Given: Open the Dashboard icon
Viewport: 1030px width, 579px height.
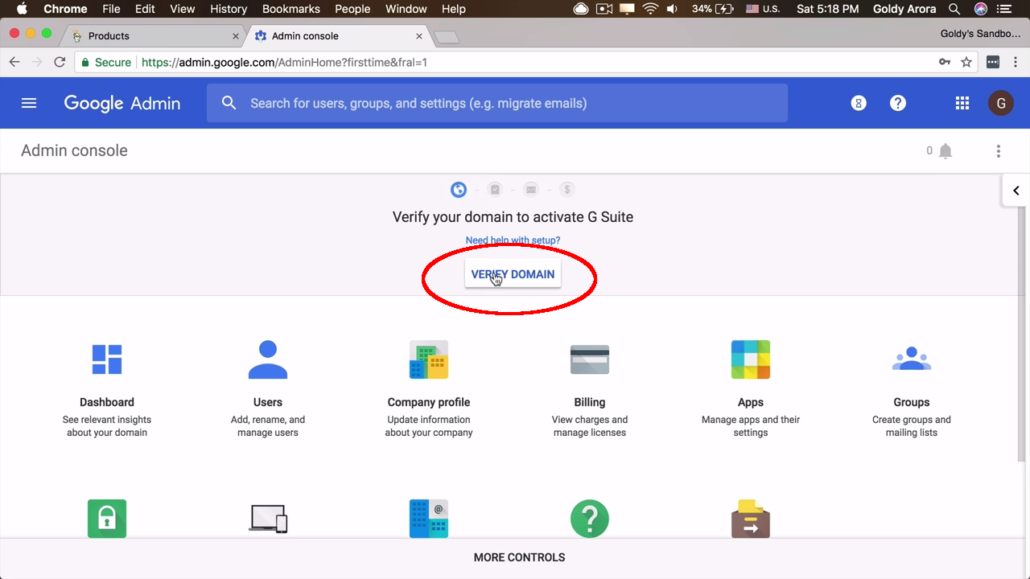Looking at the screenshot, I should click(x=106, y=359).
